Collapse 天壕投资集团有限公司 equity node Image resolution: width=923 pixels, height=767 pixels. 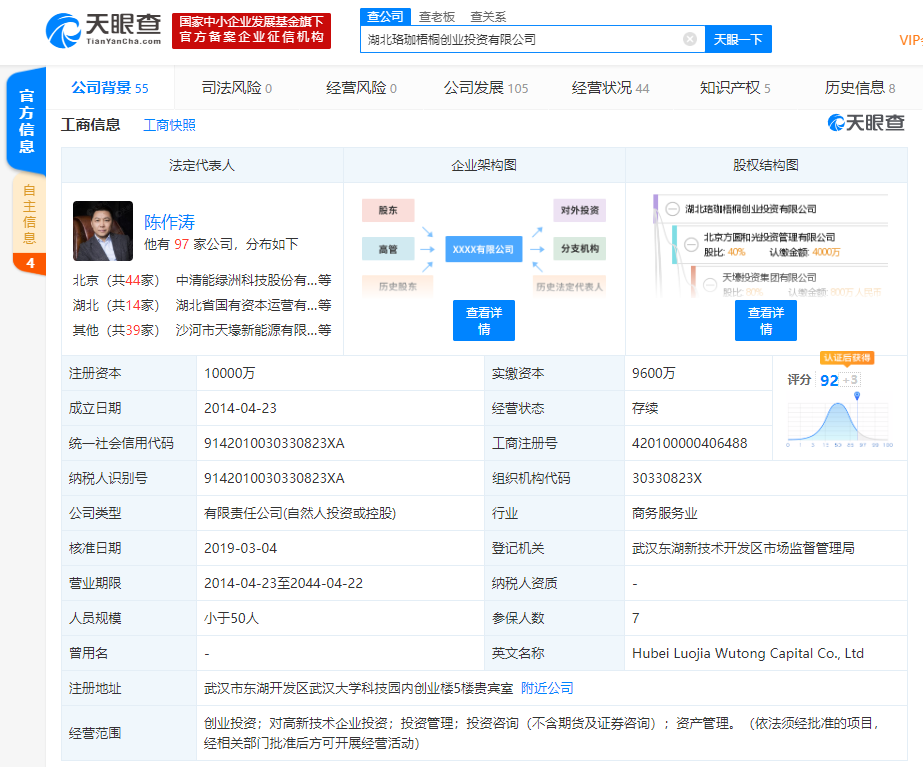(710, 284)
